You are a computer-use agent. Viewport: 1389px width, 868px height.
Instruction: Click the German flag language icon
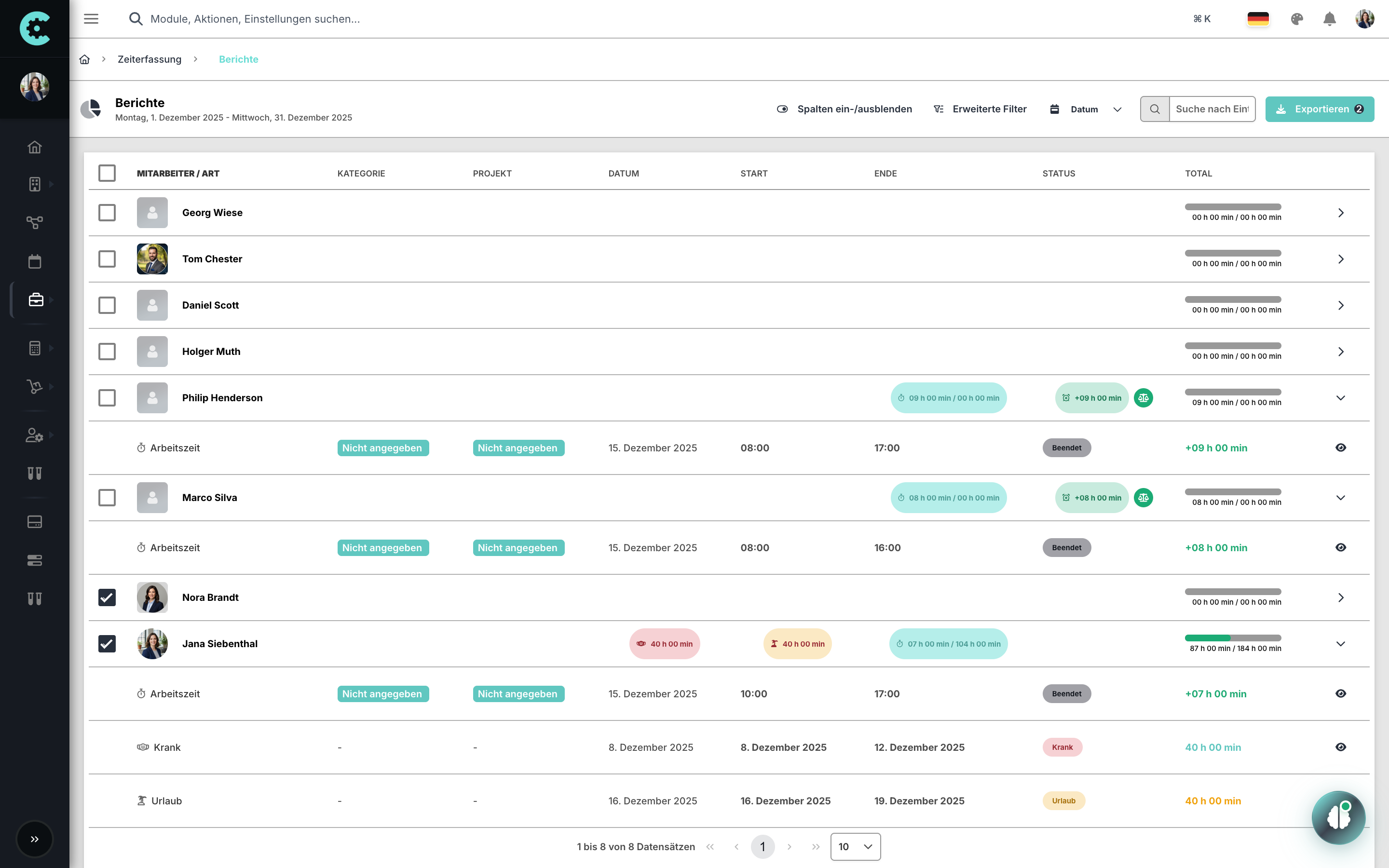point(1257,19)
